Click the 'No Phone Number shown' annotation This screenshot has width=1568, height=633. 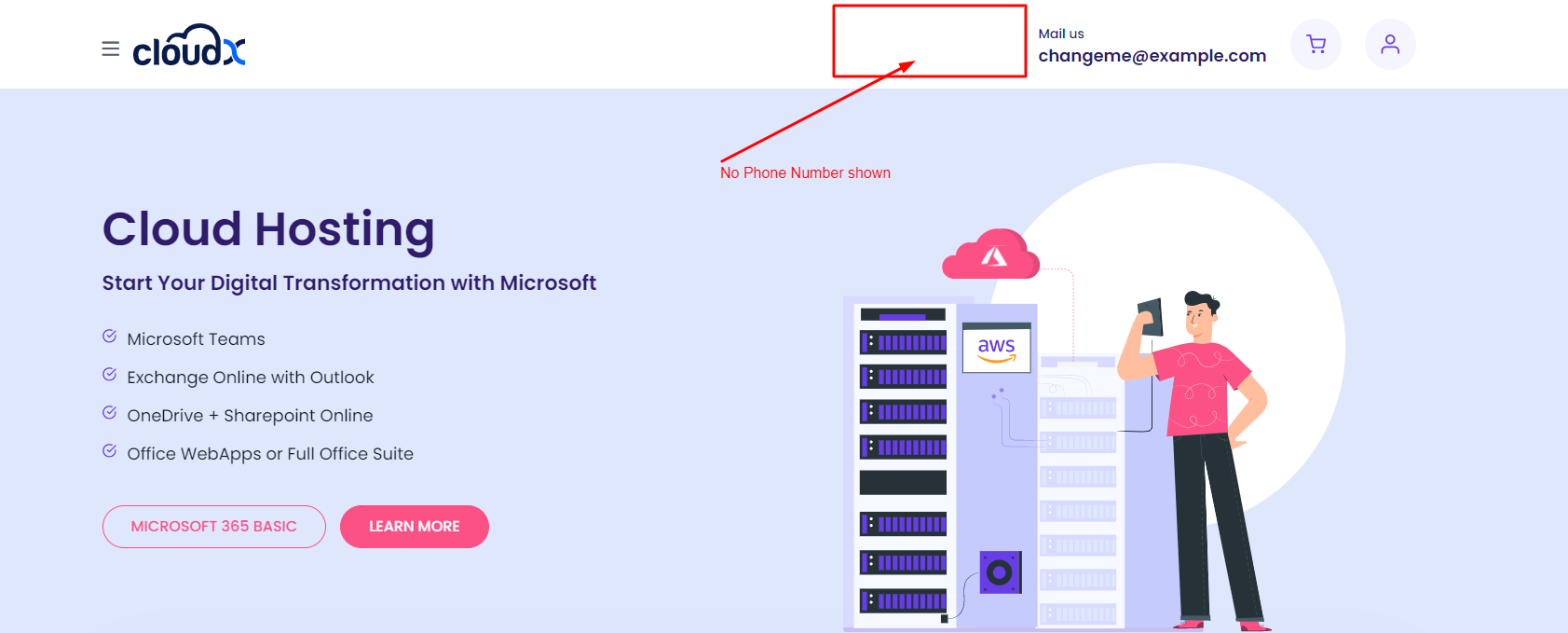pos(805,173)
